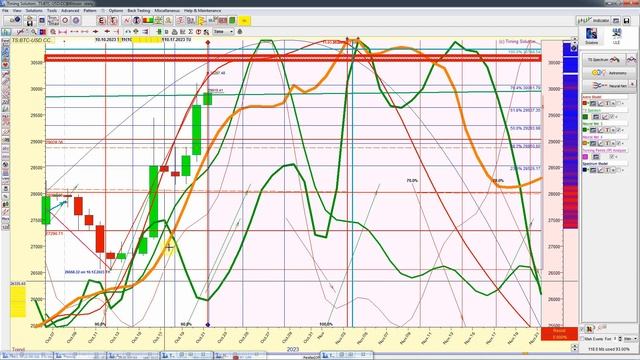Screen dimensions: 640x360
Task: Click the yellow zigzag toolbar icon
Action: 202,20
